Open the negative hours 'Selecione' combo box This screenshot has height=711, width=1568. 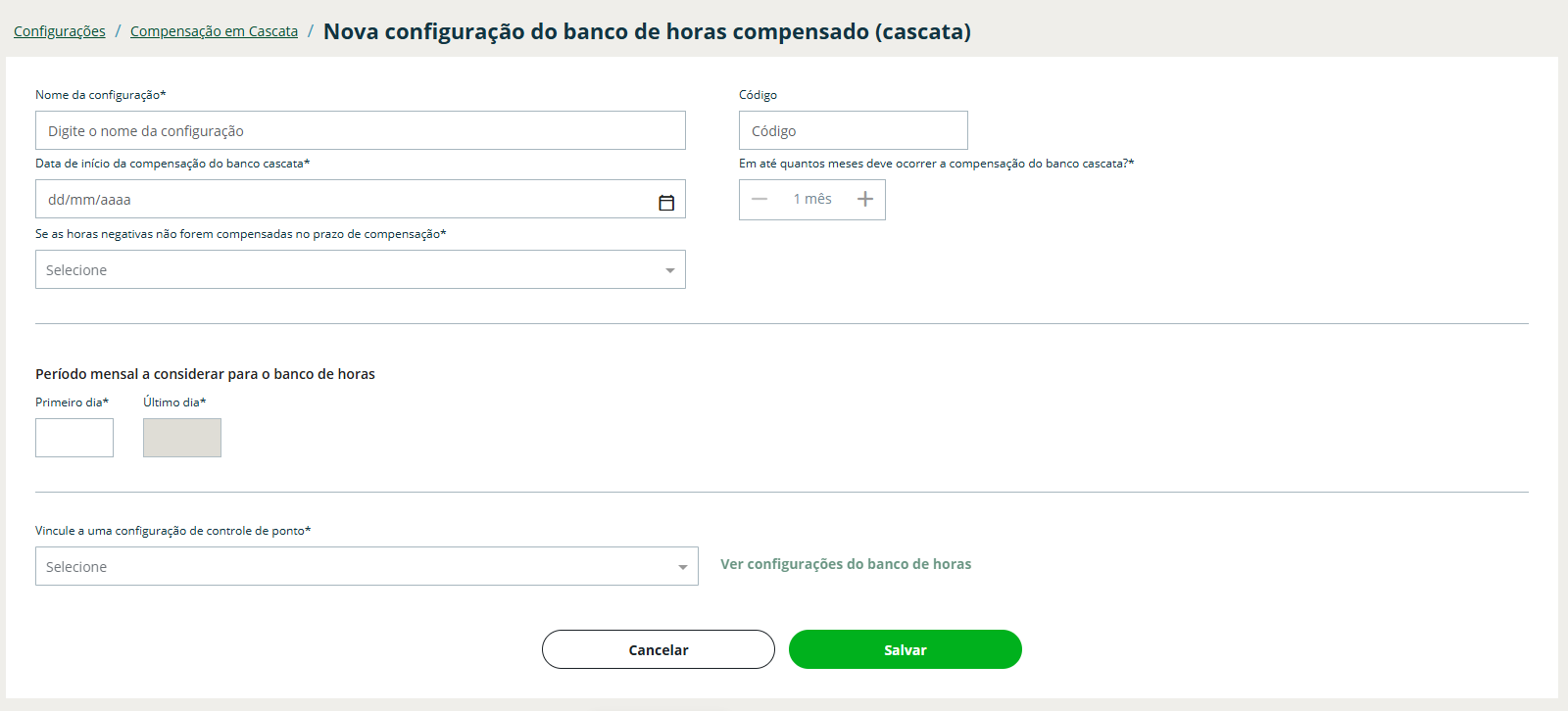pos(343,270)
